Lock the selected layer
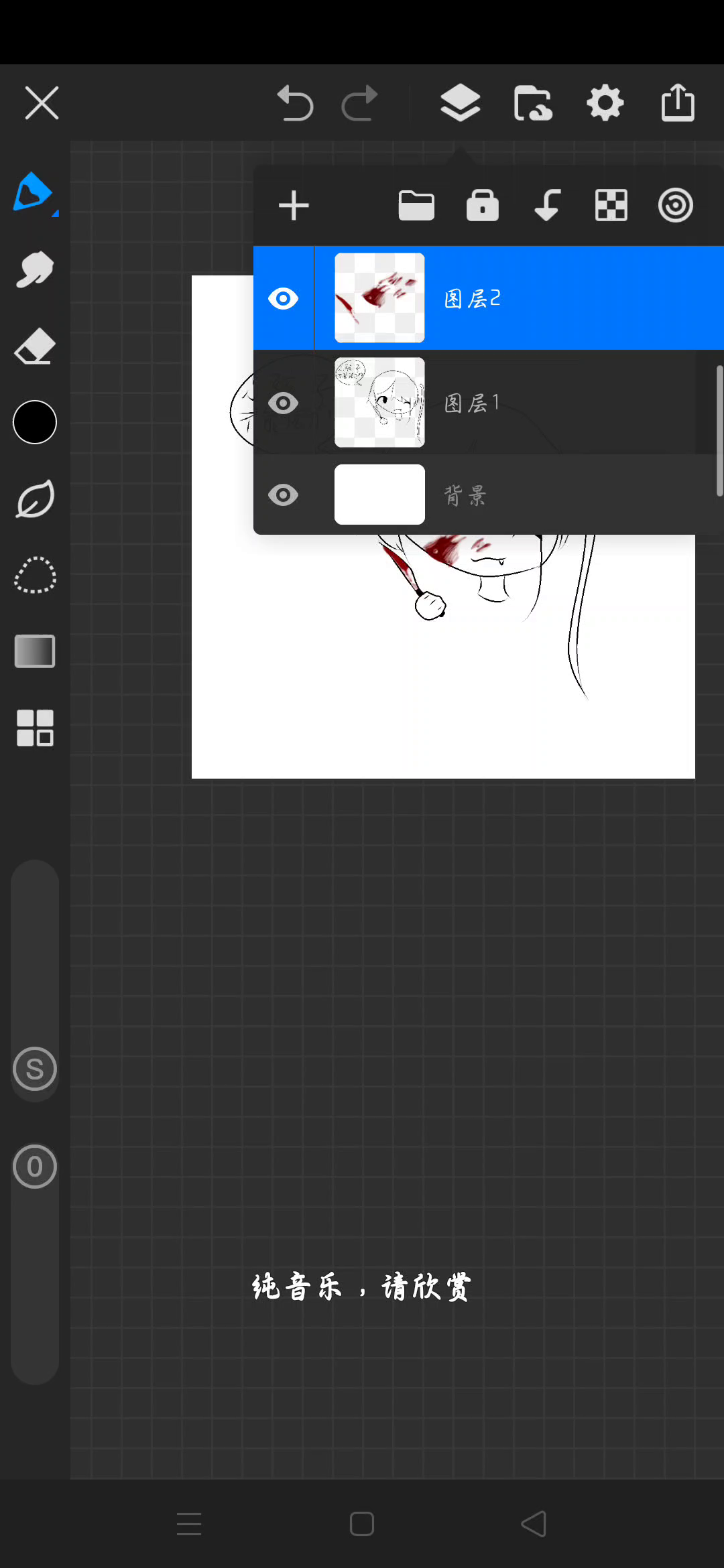 point(483,206)
